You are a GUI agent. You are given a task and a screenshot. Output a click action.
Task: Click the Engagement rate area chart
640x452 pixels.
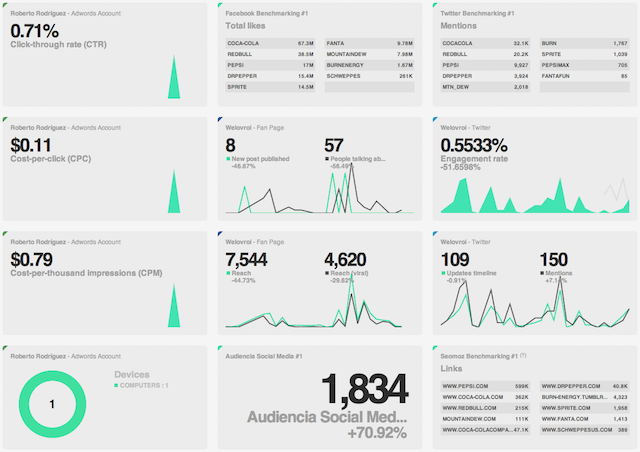(x=535, y=195)
